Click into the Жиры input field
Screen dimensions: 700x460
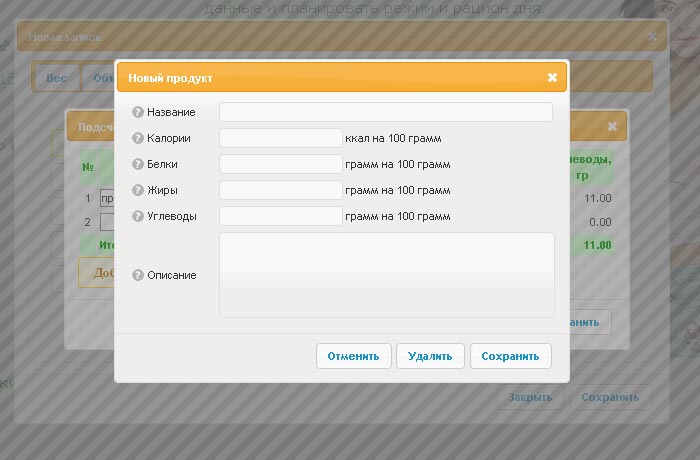click(x=281, y=190)
